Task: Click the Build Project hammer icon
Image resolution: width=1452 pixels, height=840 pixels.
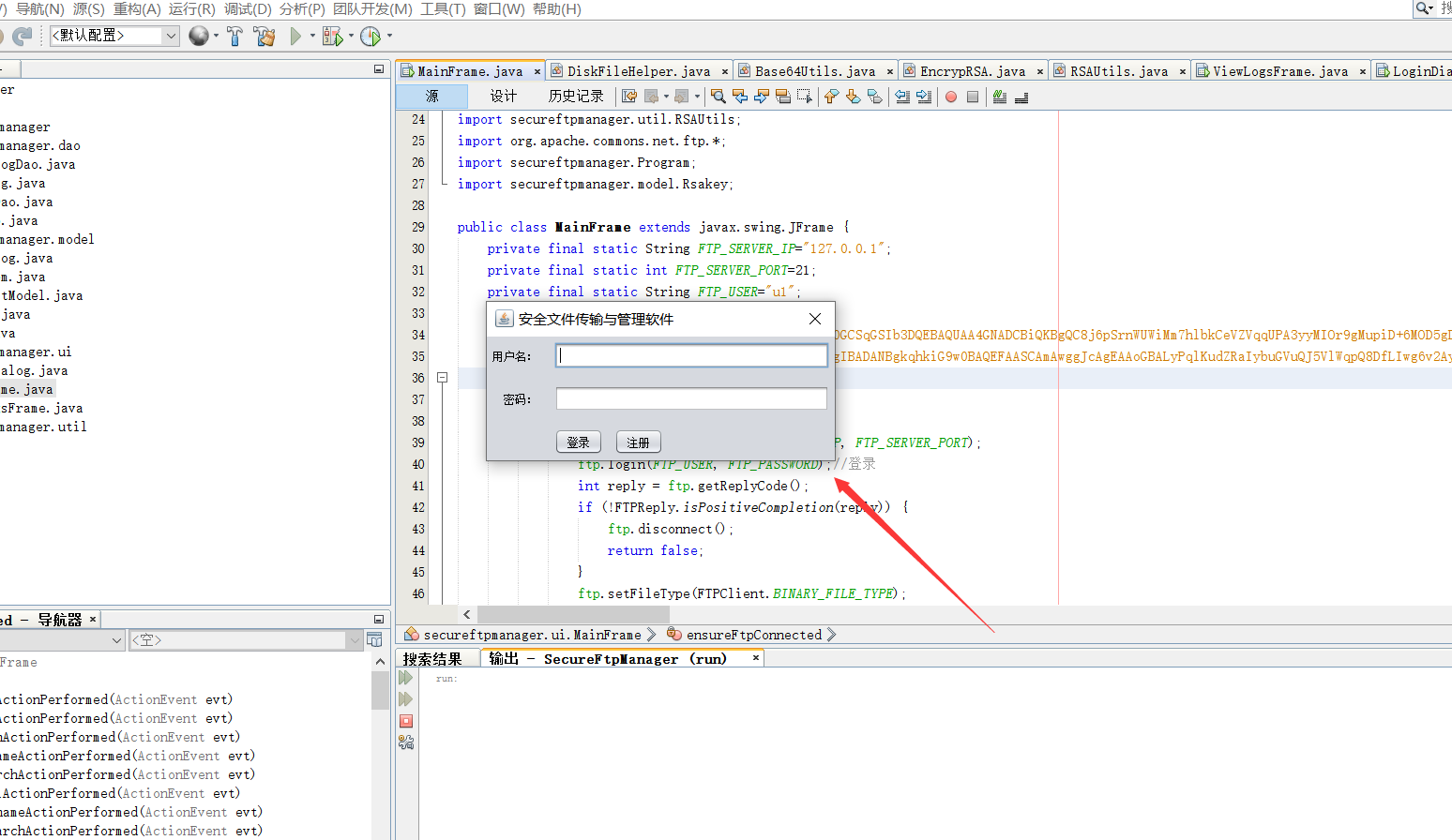Action: [234, 36]
